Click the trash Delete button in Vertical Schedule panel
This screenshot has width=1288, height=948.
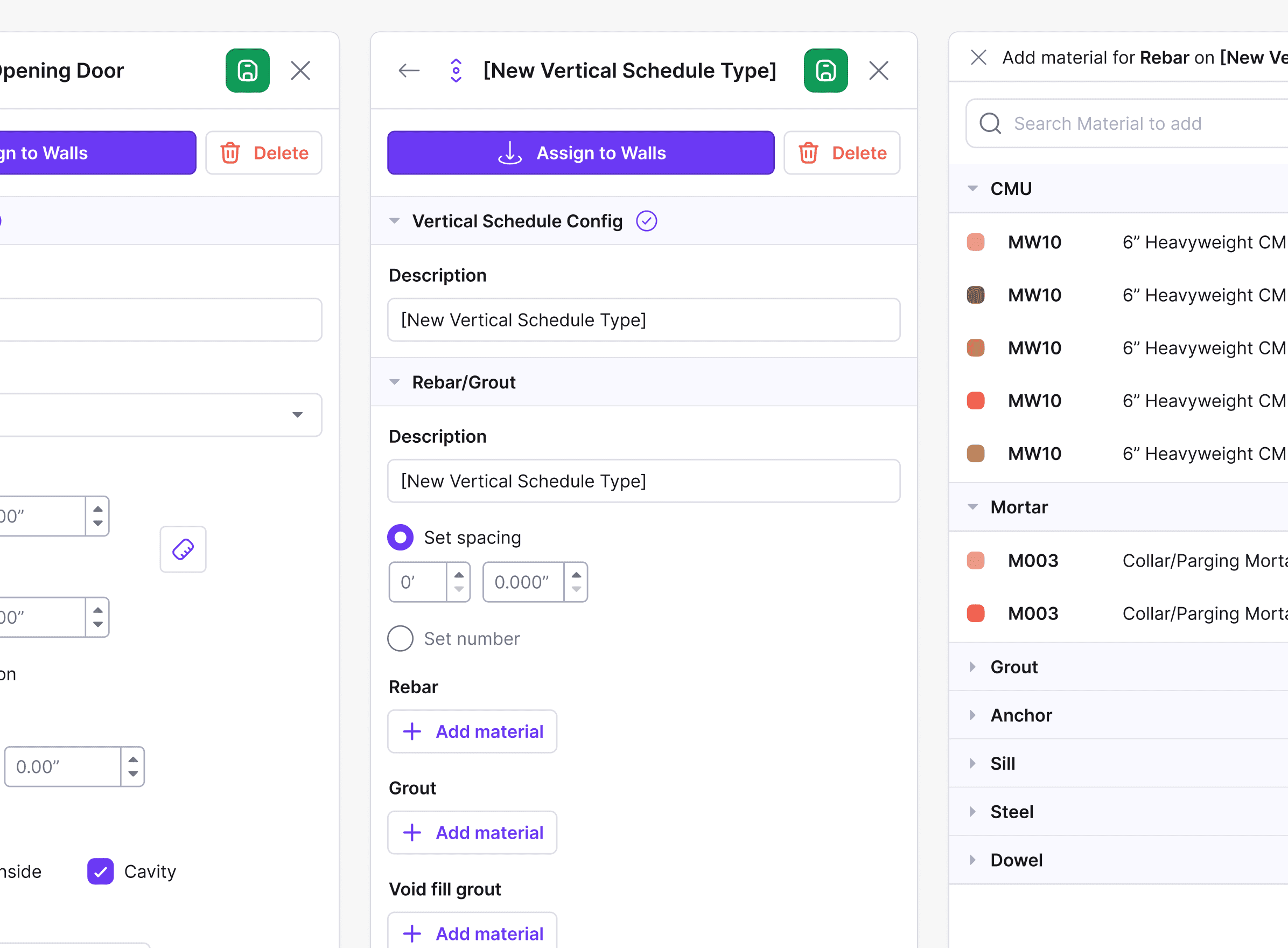841,152
